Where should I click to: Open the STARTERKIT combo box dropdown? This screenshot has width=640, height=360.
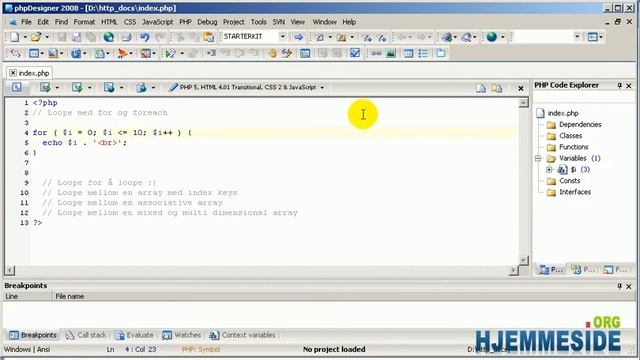pyautogui.click(x=282, y=37)
